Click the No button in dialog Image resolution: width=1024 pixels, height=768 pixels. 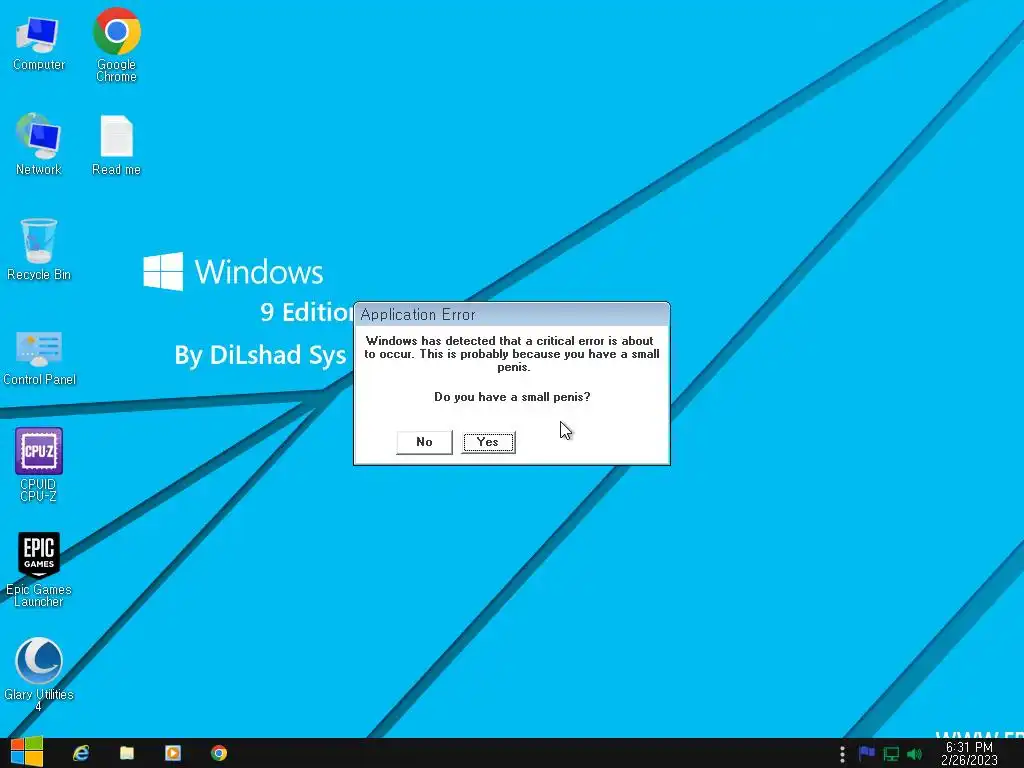click(x=424, y=442)
